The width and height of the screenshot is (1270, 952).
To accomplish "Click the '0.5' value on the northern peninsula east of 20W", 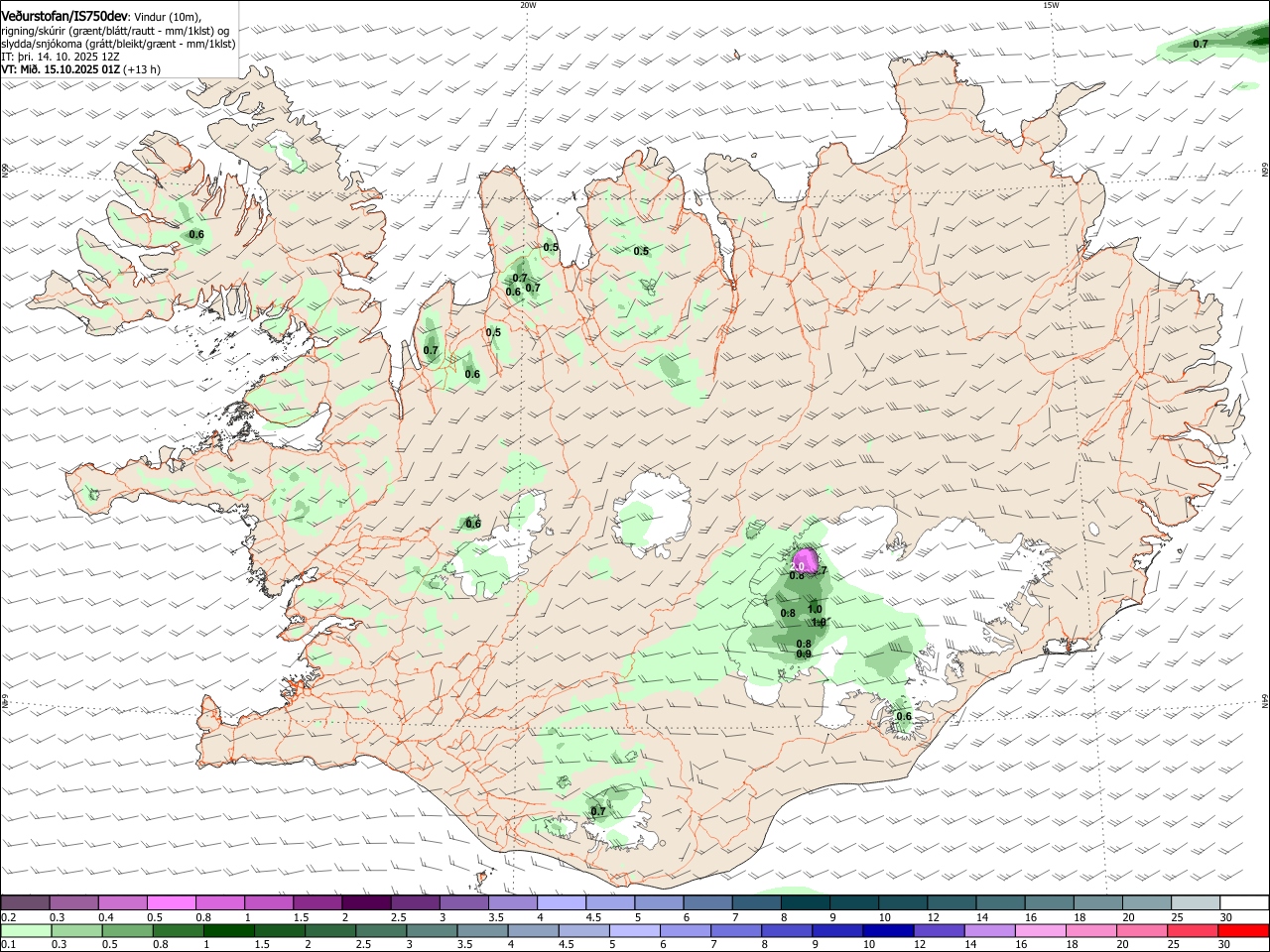I will 641,251.
